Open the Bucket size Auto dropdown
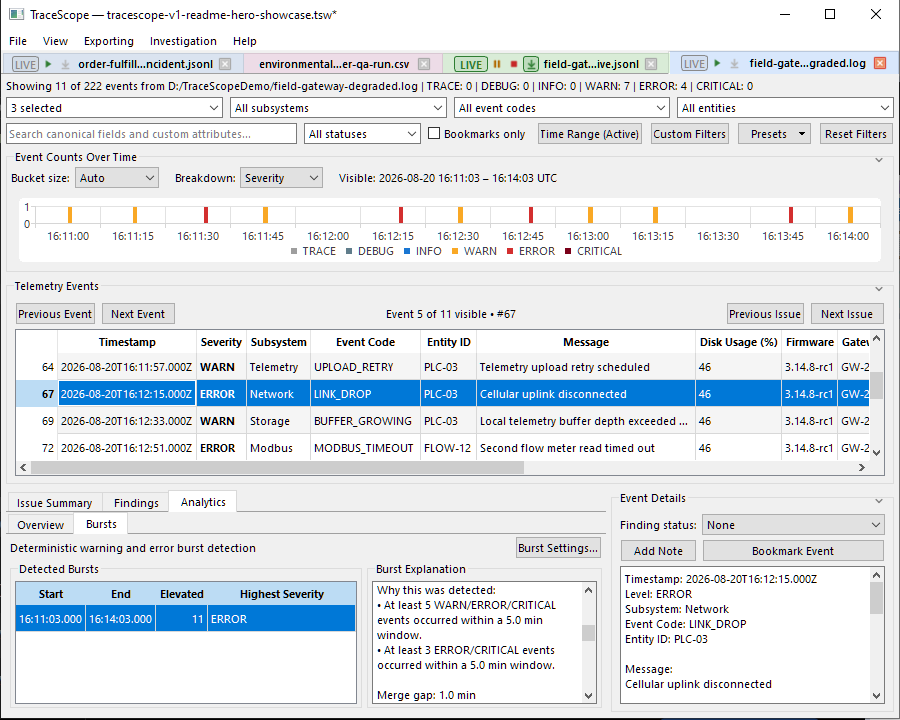 point(117,178)
